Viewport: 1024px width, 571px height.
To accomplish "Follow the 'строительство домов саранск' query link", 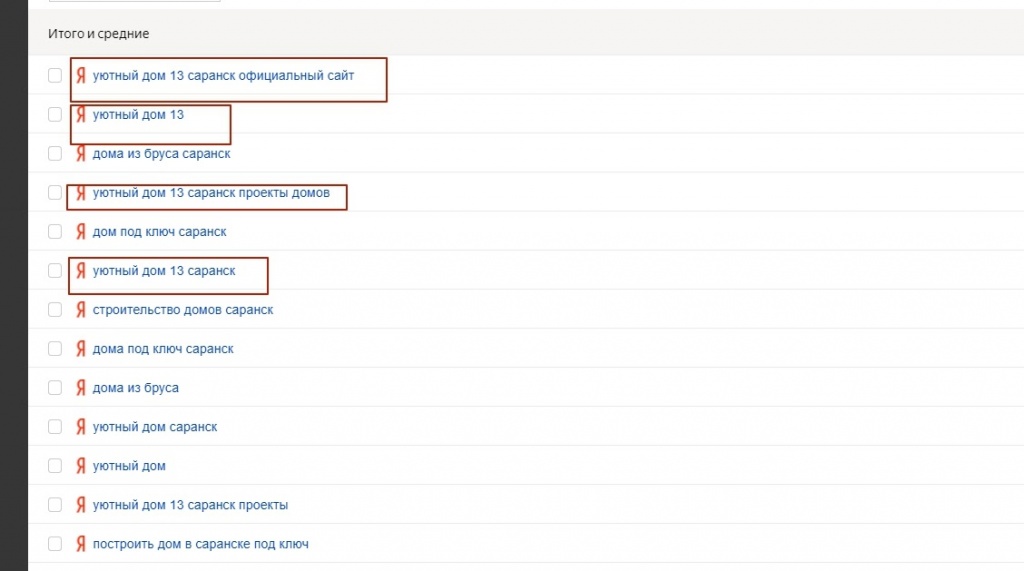I will click(x=183, y=310).
